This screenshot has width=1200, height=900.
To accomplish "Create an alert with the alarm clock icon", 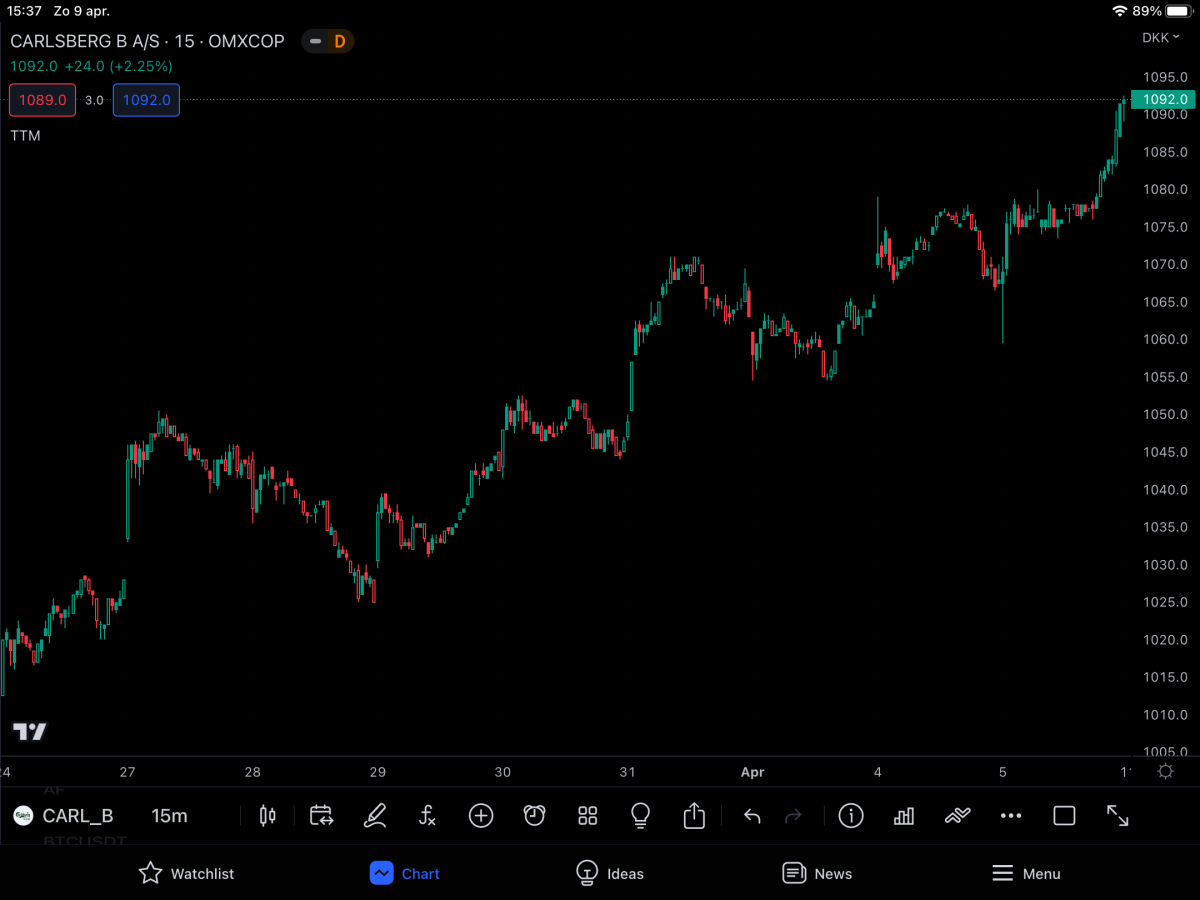I will [x=534, y=816].
